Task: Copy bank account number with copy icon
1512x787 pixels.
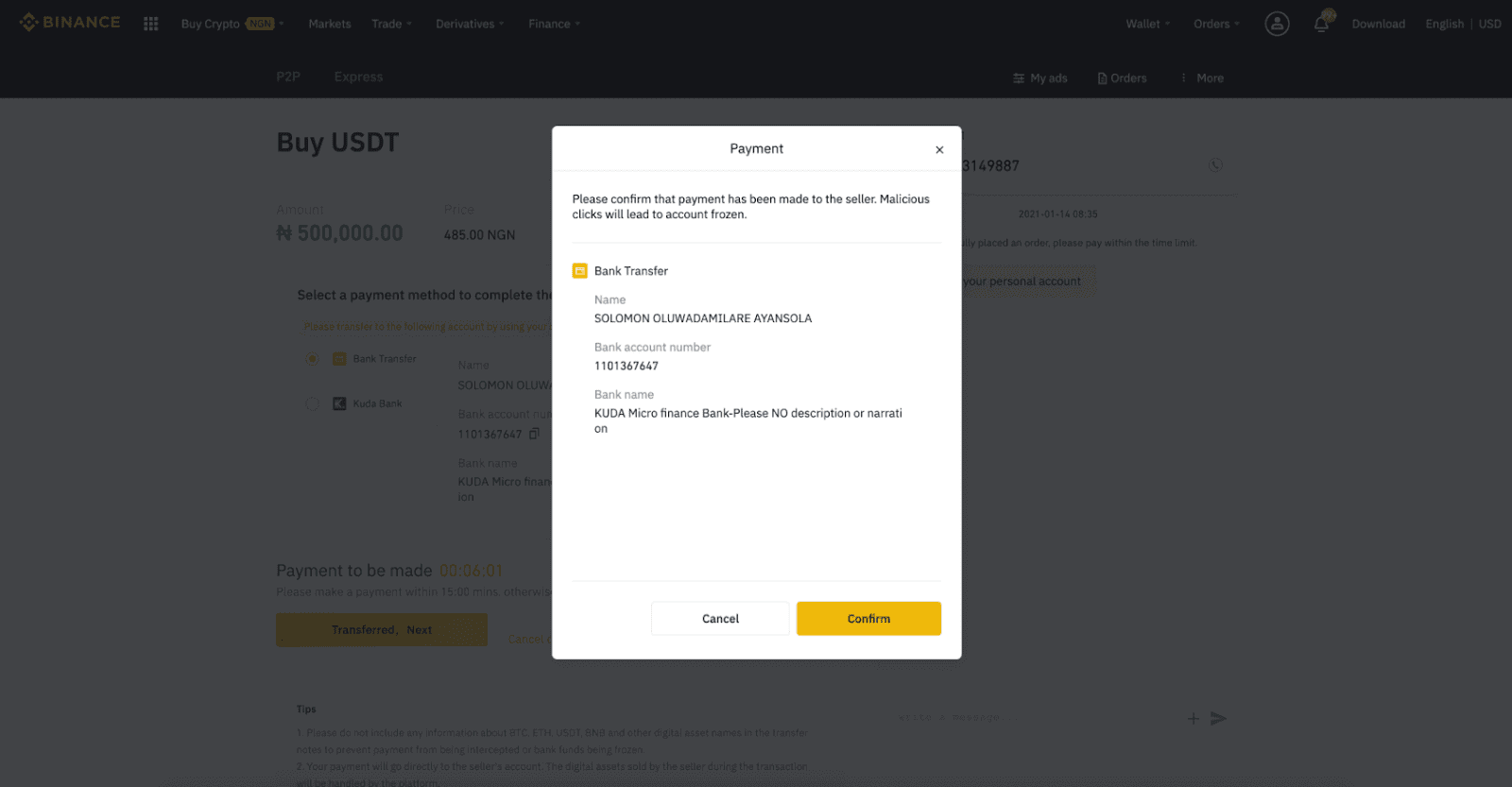Action: pyautogui.click(x=534, y=434)
